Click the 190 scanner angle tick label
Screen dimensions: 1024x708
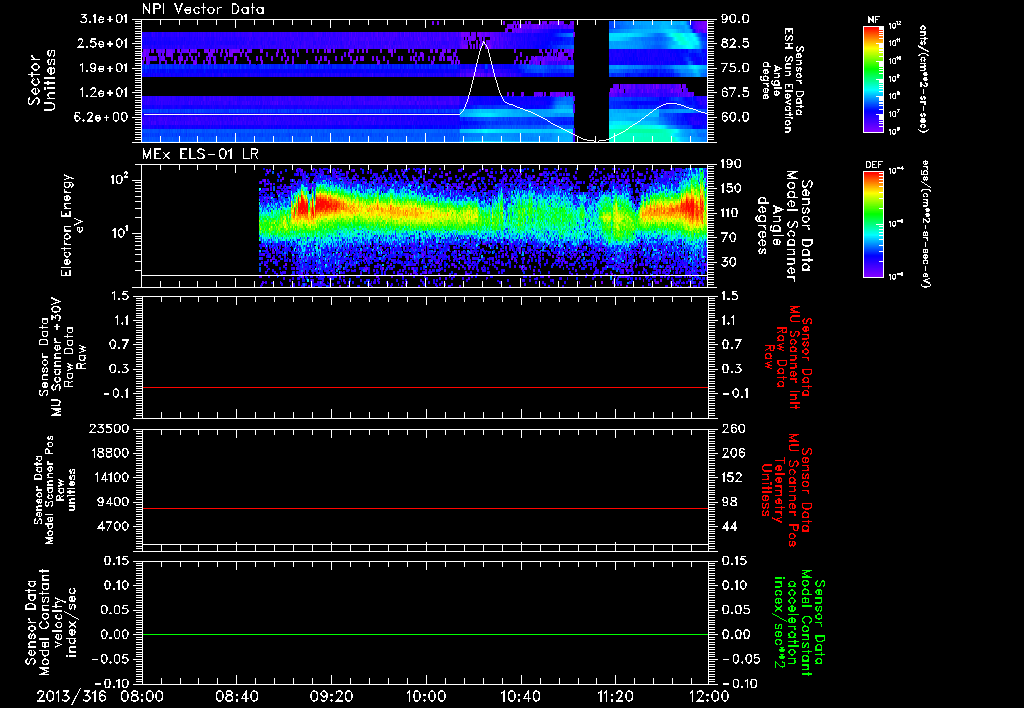tap(731, 163)
